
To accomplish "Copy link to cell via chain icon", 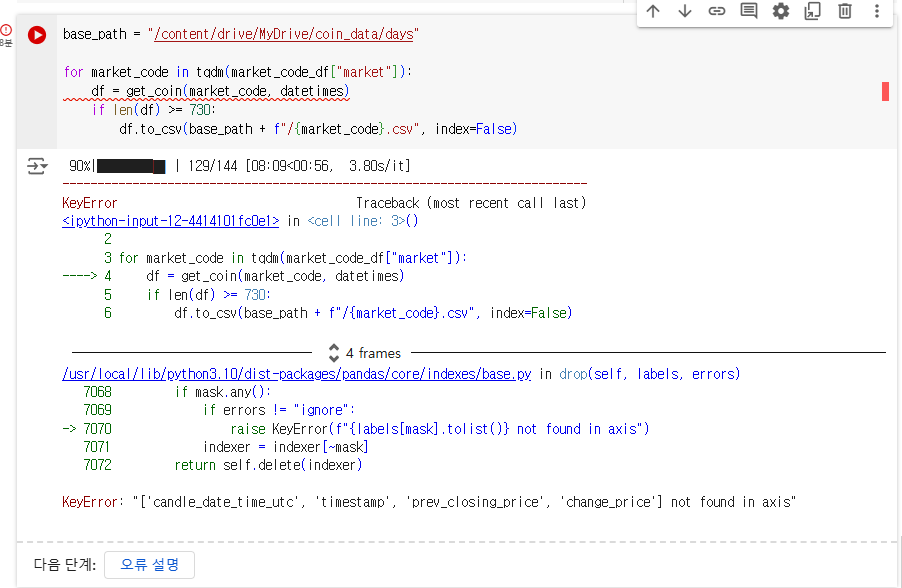I will click(x=716, y=11).
